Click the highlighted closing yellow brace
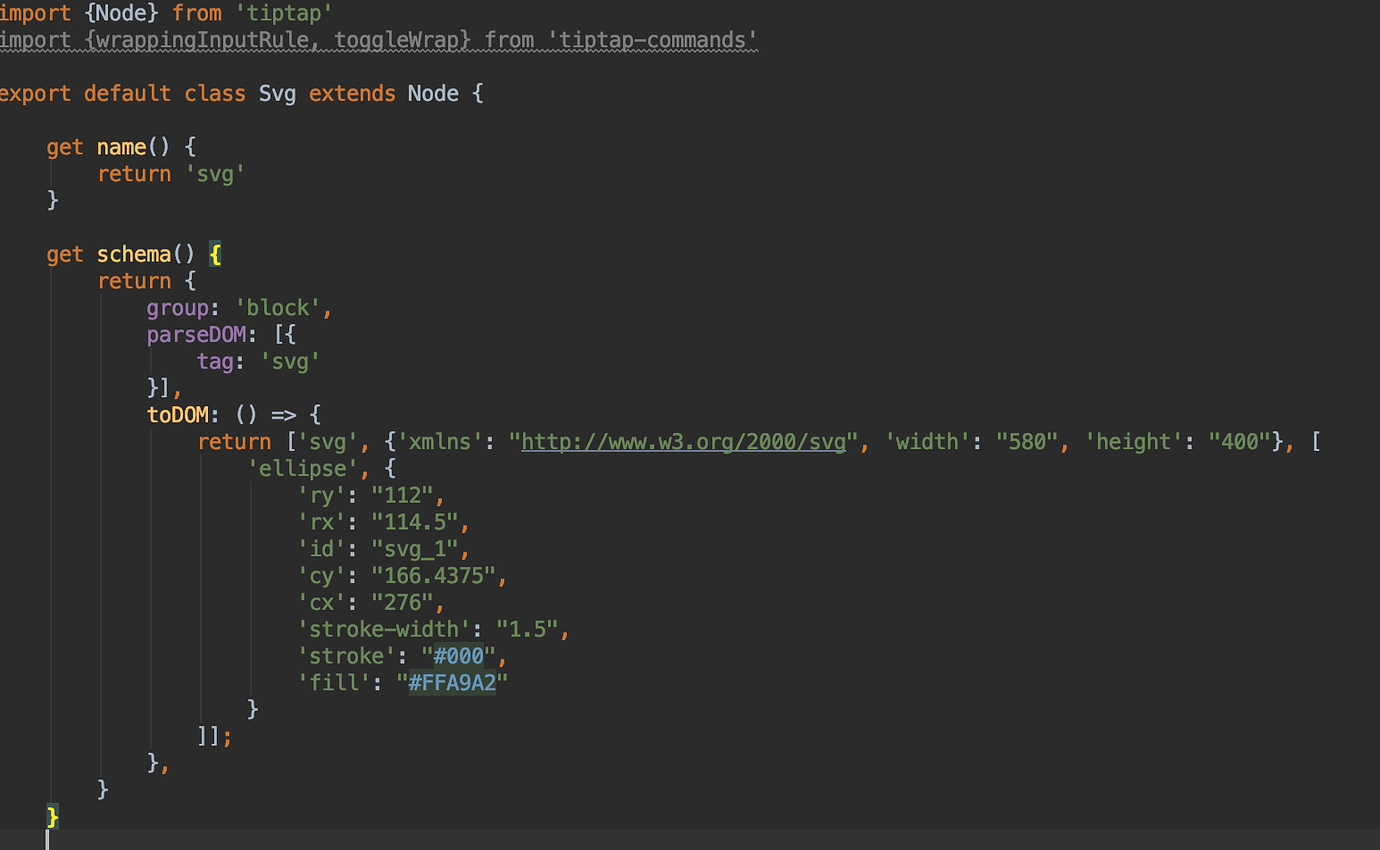The image size is (1380, 850). pos(53,816)
